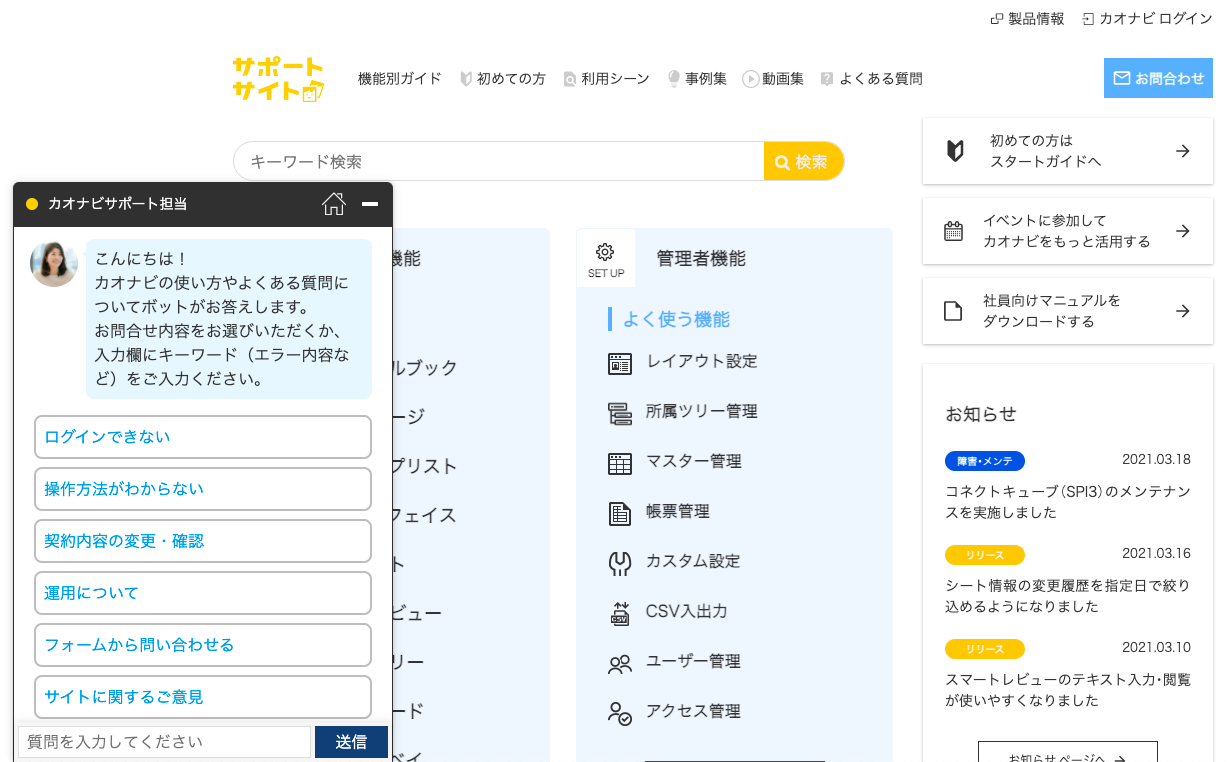Click the アクセス管理 icon
Viewport: 1228px width, 762px height.
[x=620, y=713]
